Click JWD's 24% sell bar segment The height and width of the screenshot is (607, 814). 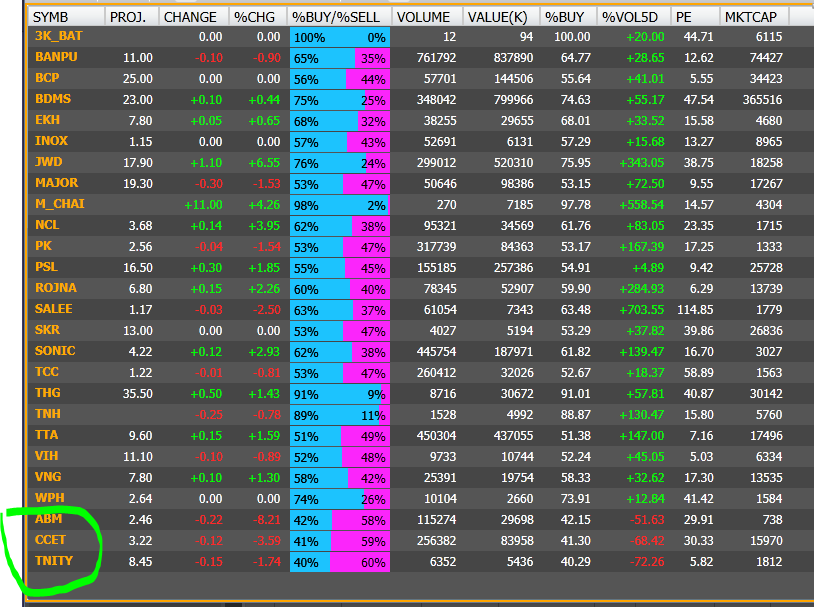point(378,163)
